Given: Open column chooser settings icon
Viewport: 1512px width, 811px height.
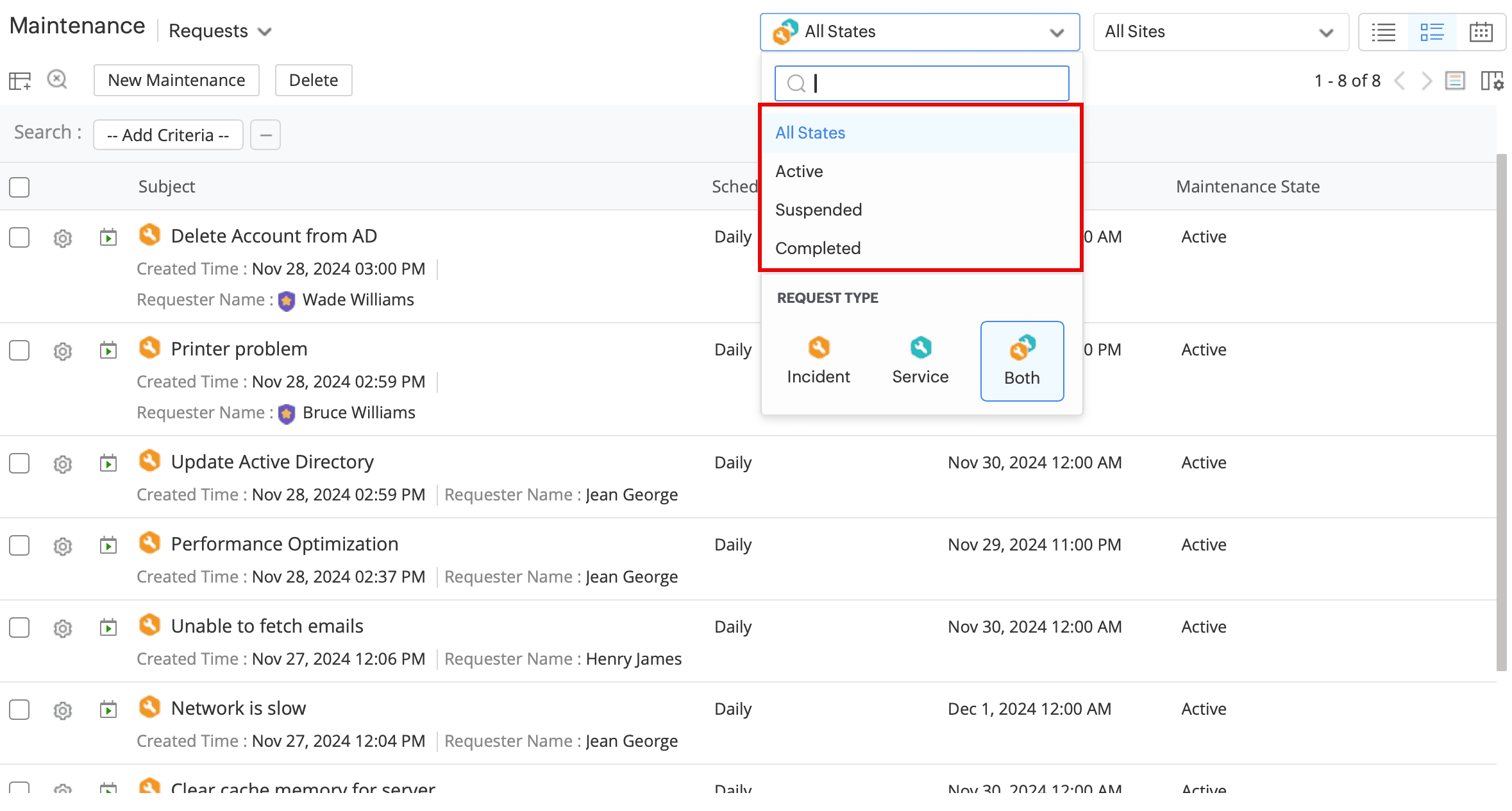Looking at the screenshot, I should pos(1492,81).
